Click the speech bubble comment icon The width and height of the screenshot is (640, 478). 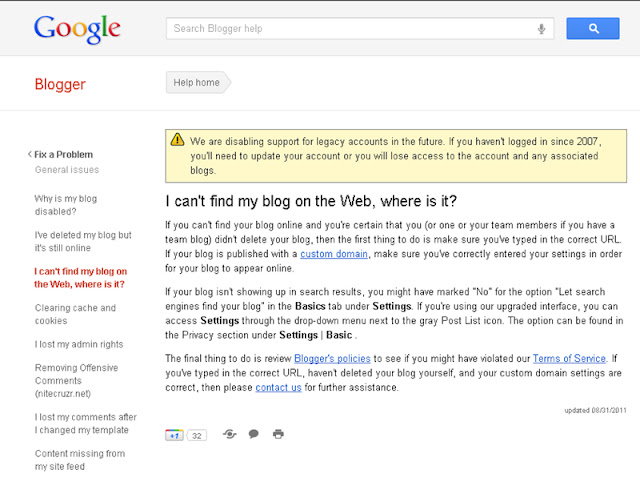click(253, 434)
